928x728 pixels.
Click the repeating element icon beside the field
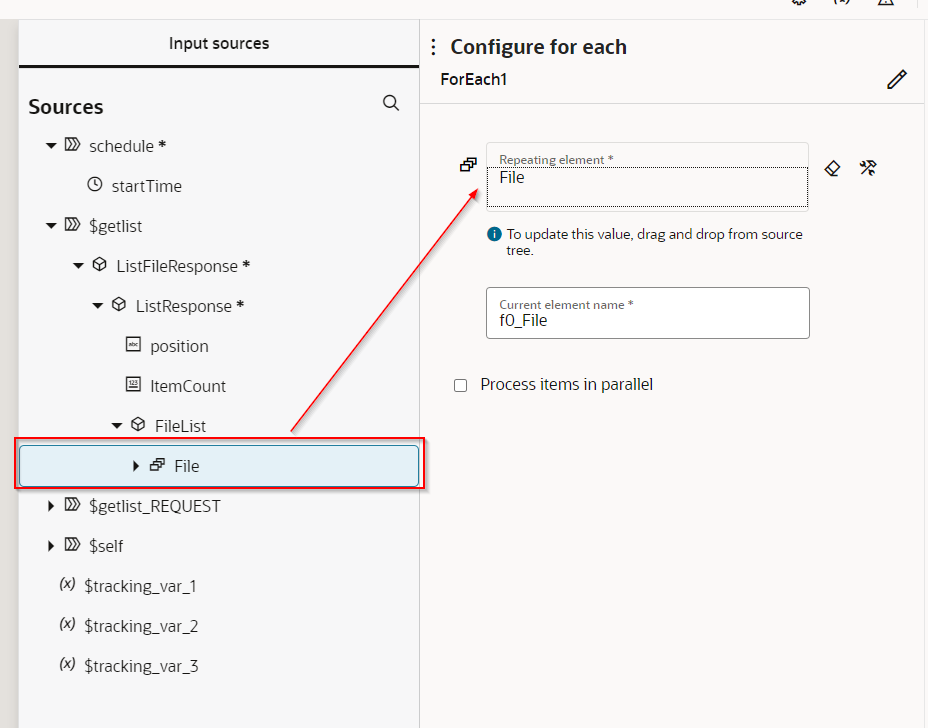tap(468, 165)
